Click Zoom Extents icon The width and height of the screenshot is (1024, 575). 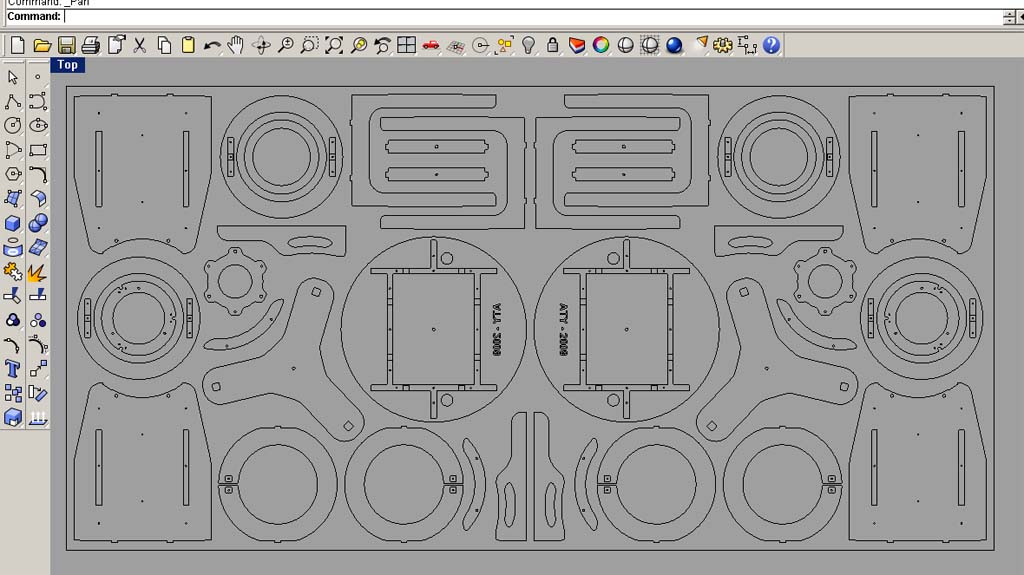(334, 45)
